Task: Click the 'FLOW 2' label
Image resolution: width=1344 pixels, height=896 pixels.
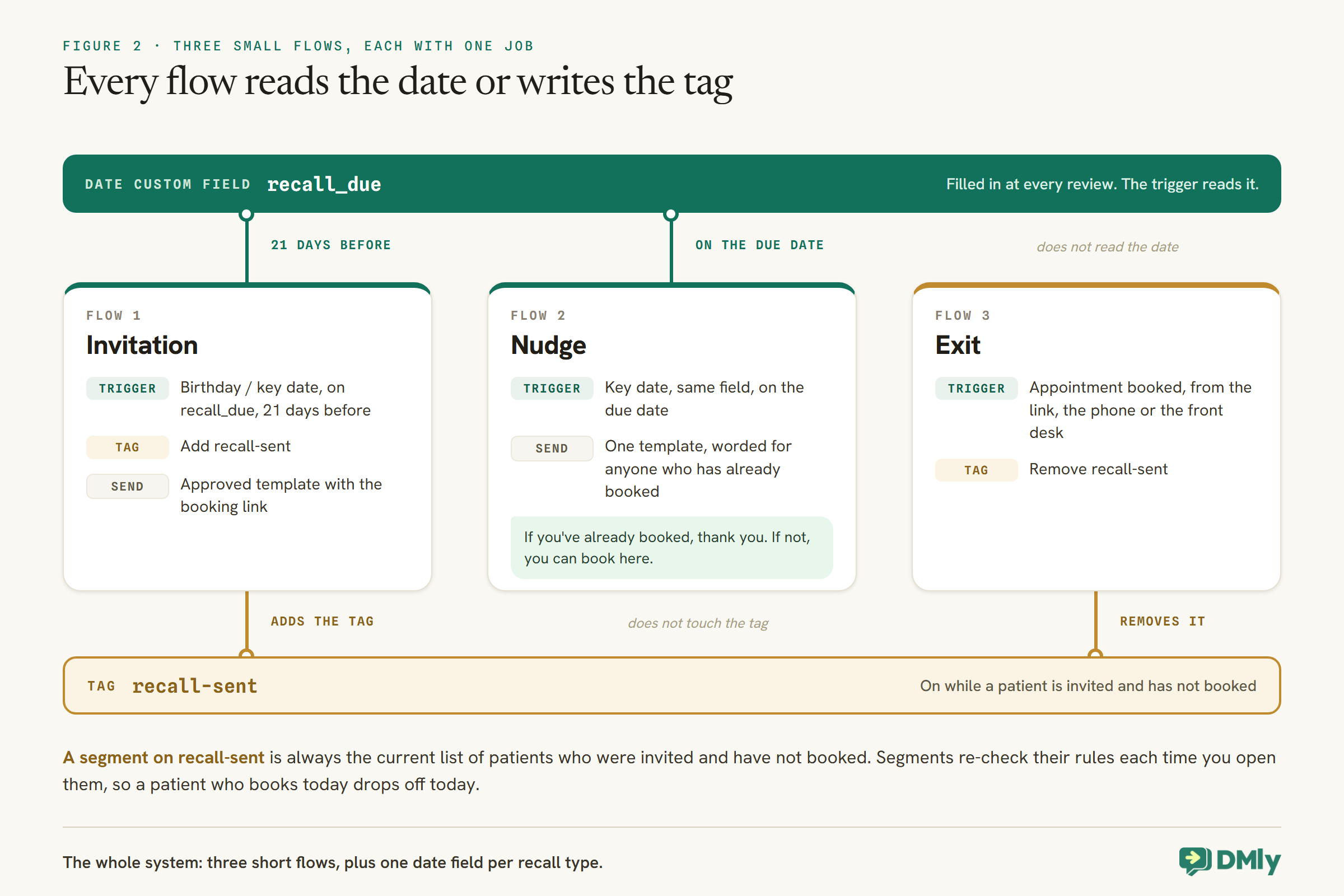Action: click(538, 316)
